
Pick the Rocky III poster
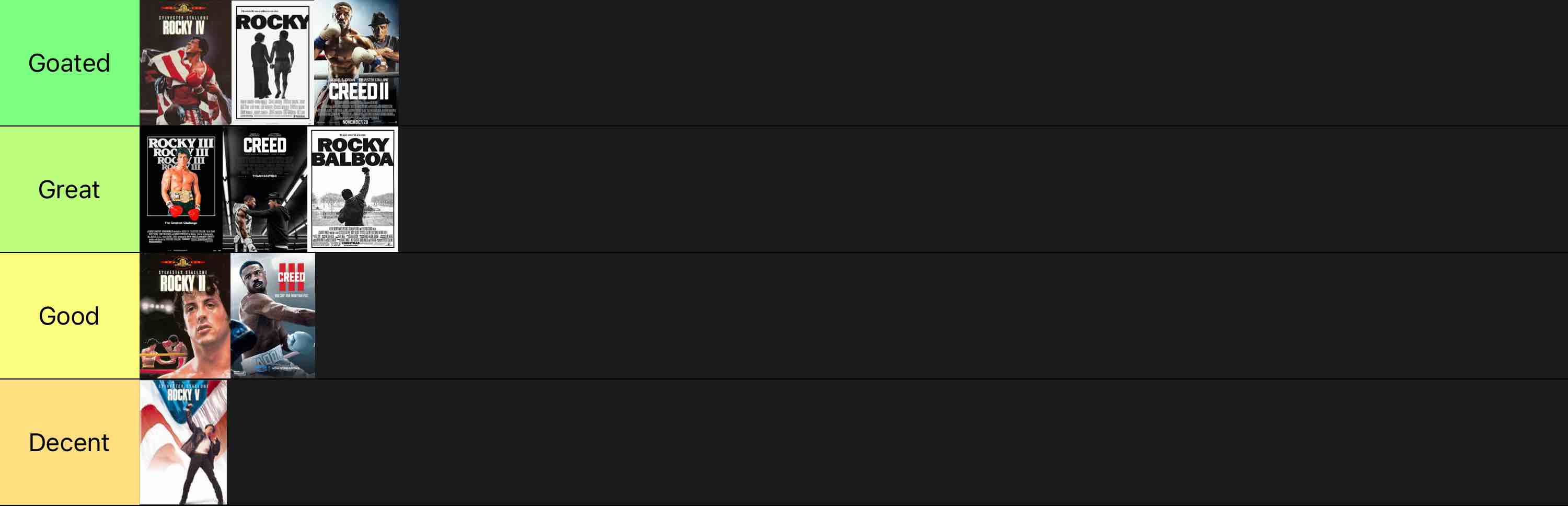click(x=181, y=189)
